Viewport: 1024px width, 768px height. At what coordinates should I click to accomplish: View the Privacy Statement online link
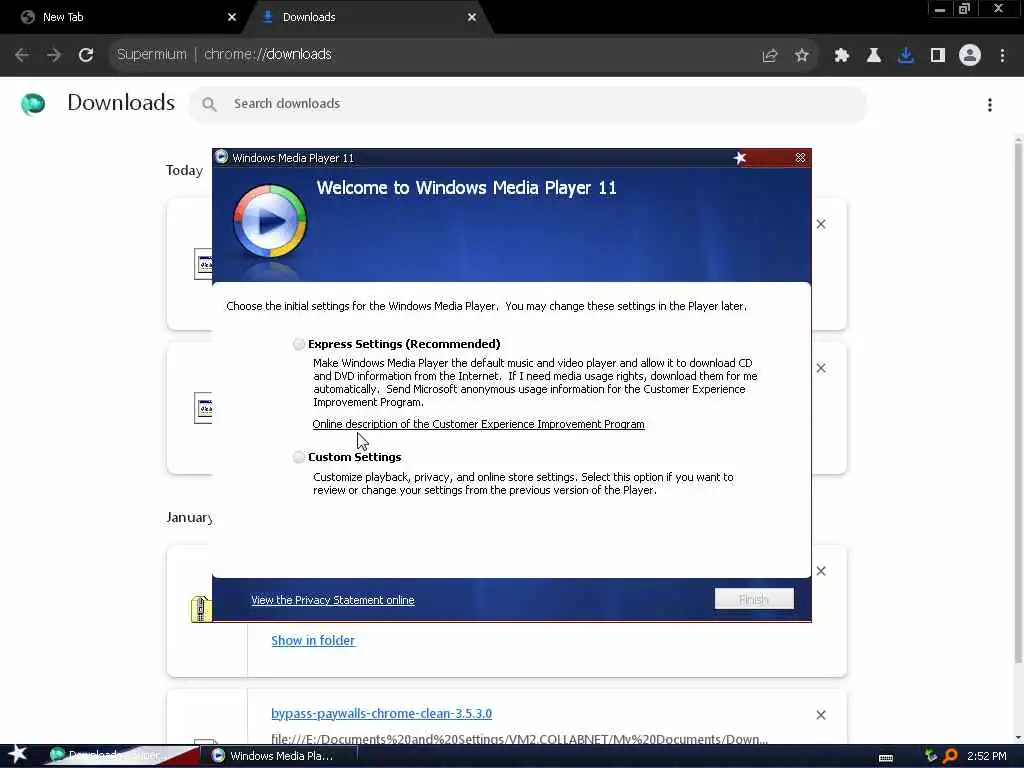332,600
